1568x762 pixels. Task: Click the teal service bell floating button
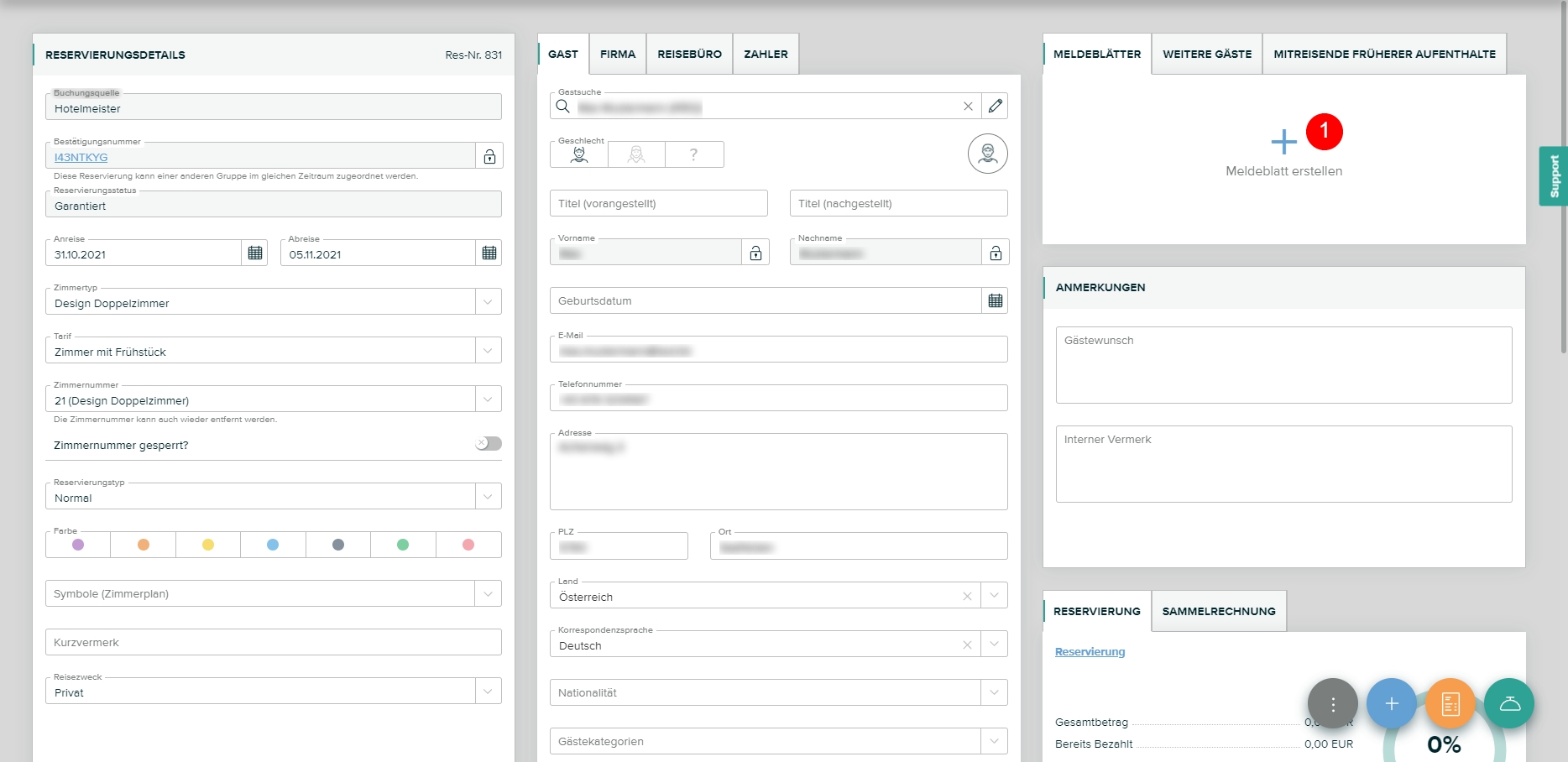(1508, 703)
